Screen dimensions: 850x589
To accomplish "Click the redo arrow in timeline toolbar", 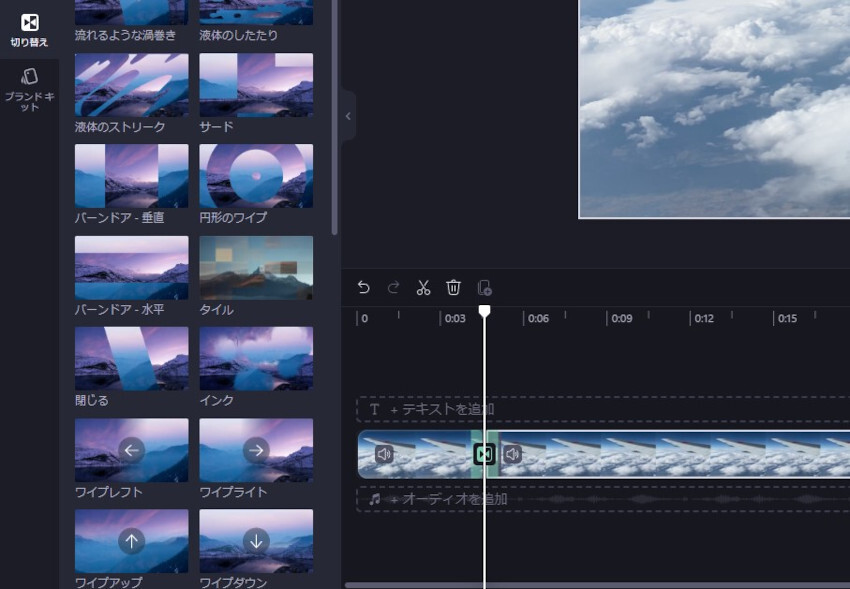I will click(393, 288).
